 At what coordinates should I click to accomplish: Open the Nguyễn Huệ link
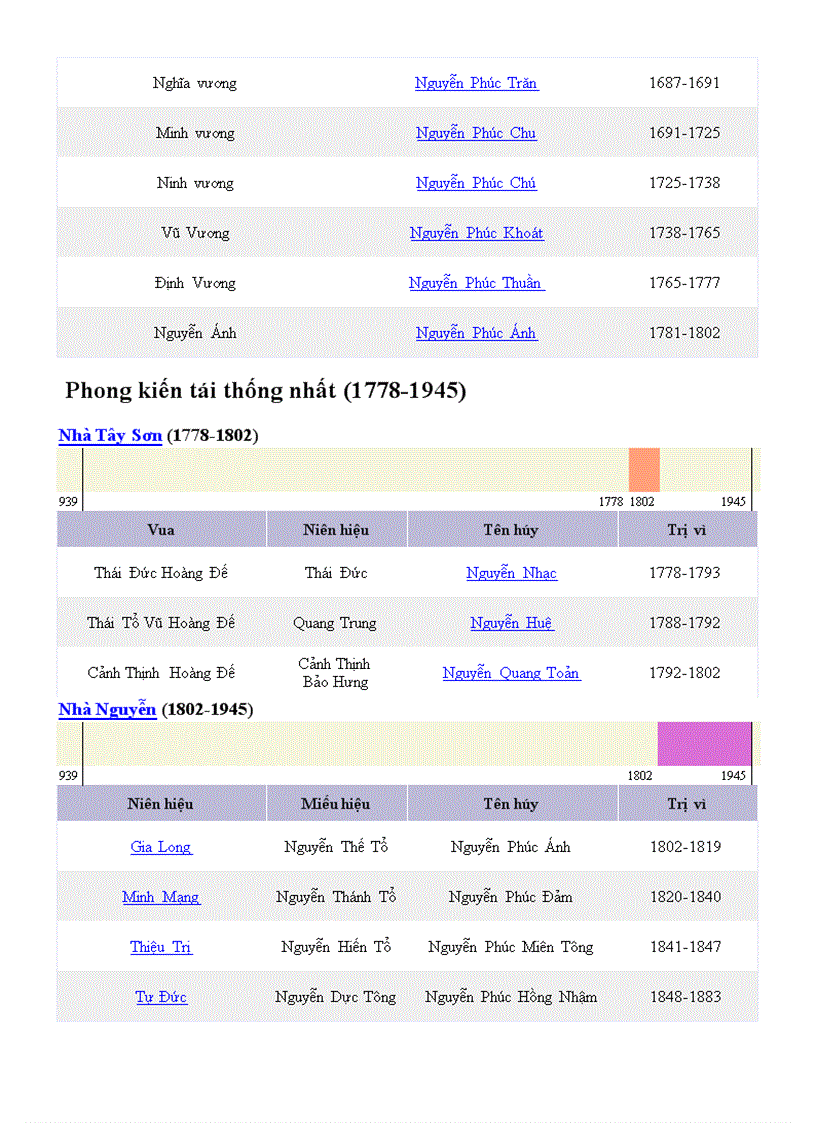(511, 623)
